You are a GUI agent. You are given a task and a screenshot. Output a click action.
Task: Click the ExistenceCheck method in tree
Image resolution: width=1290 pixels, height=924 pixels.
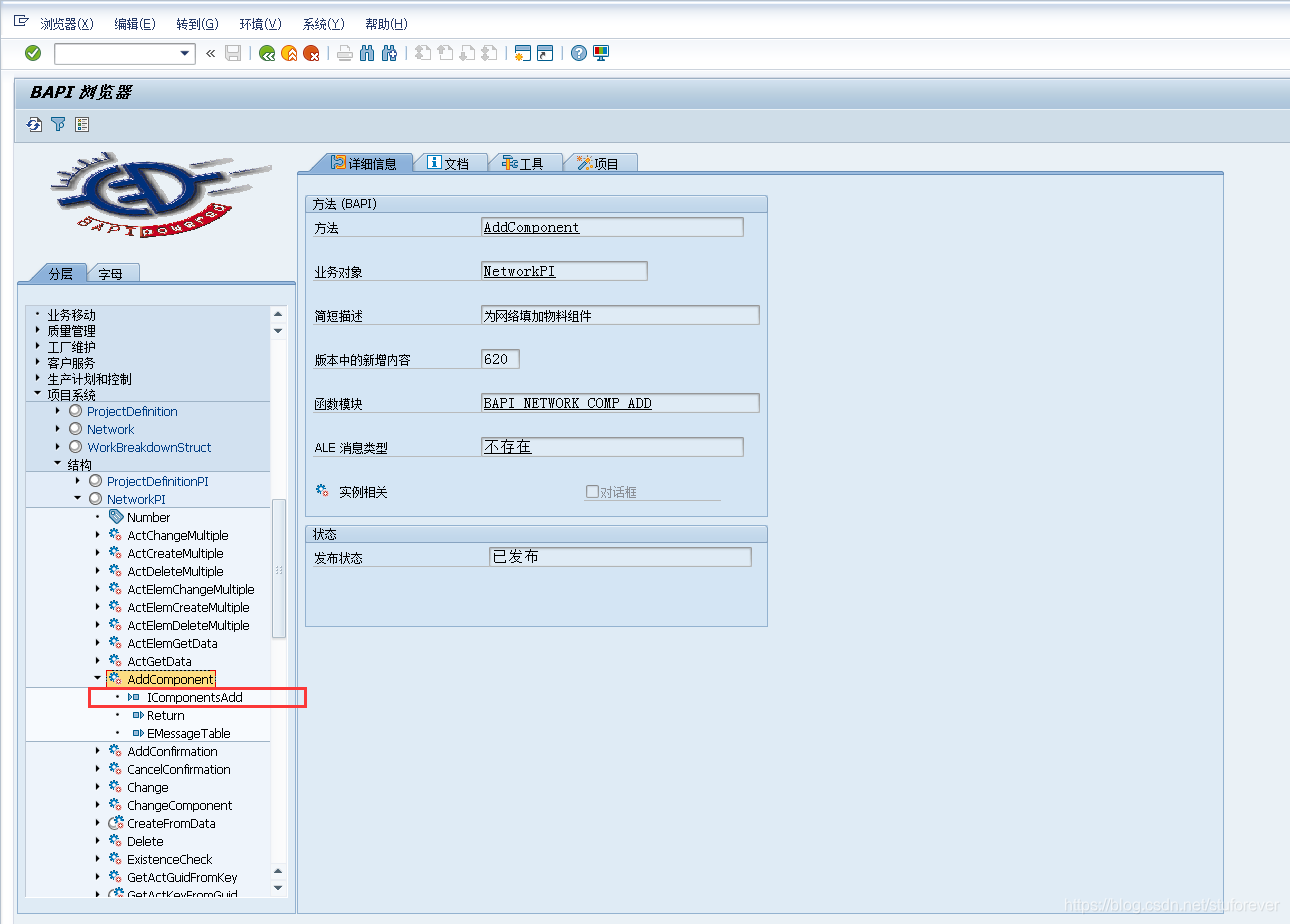pos(170,859)
